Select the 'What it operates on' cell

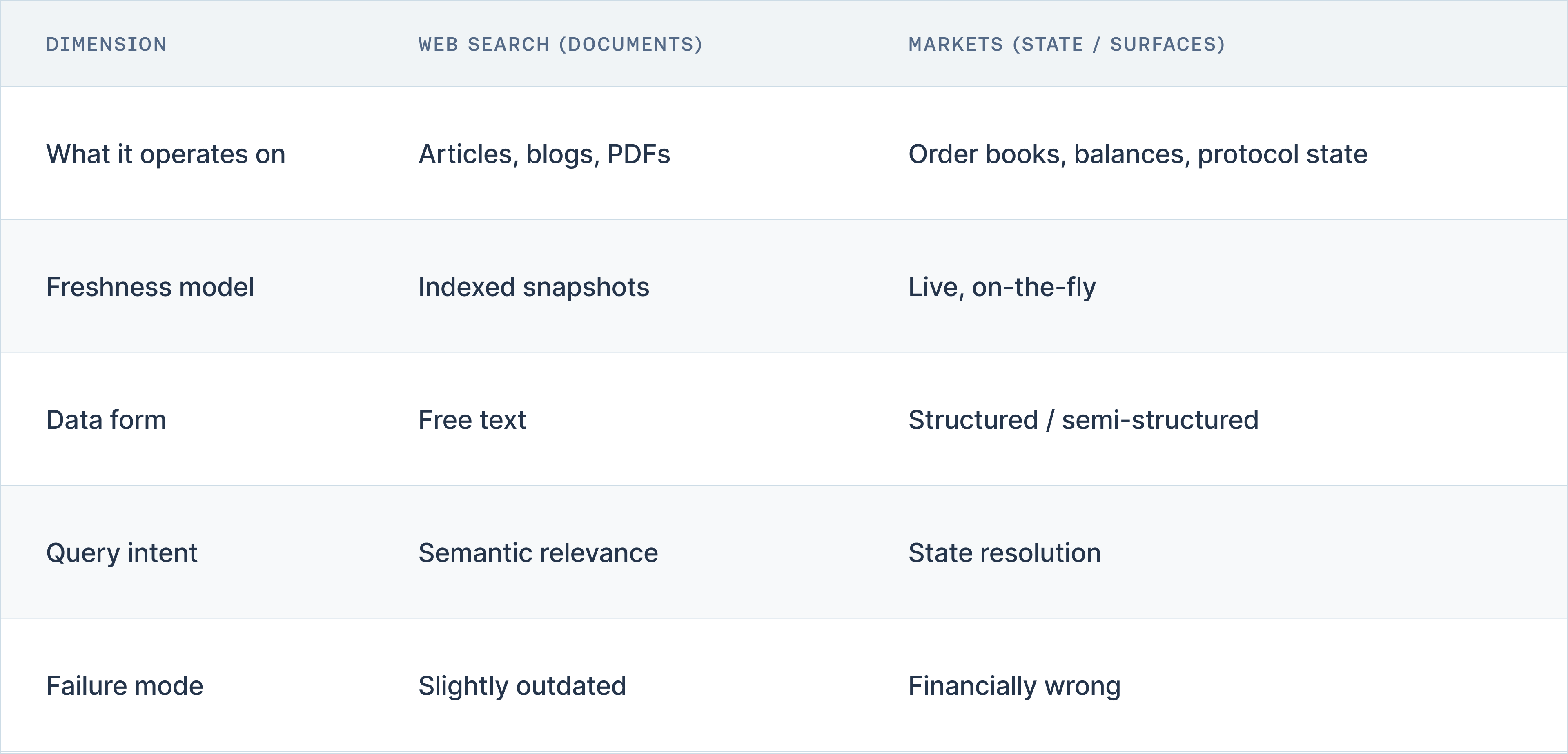[165, 154]
